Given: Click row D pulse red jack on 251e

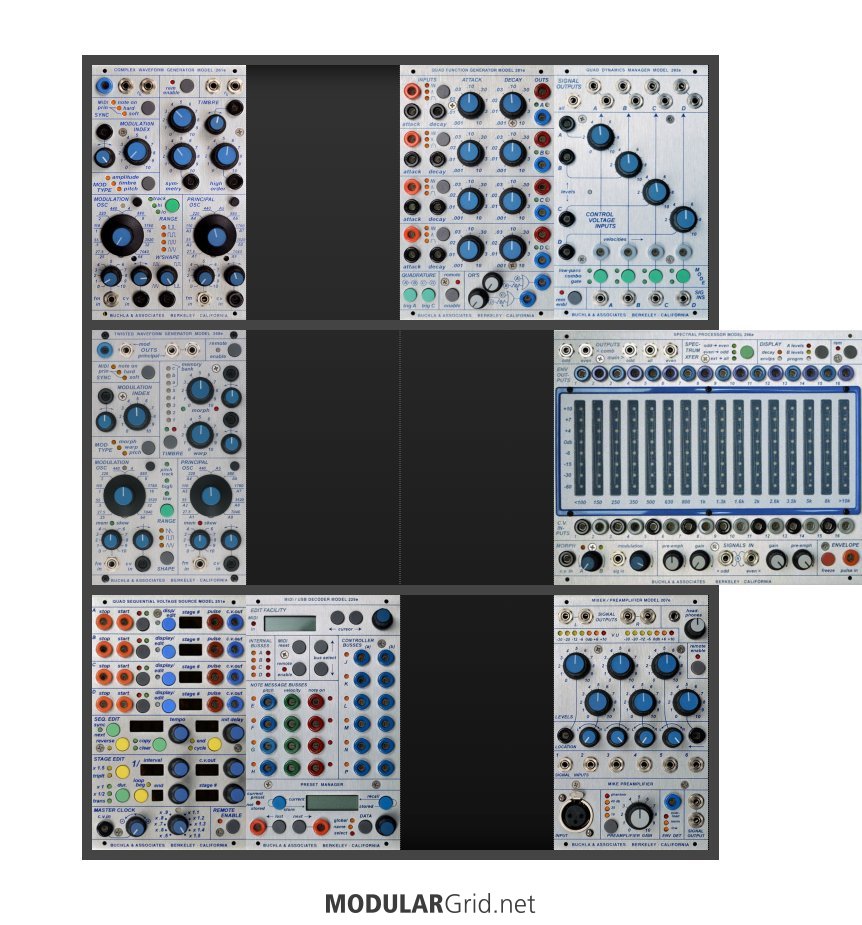Looking at the screenshot, I should point(215,704).
